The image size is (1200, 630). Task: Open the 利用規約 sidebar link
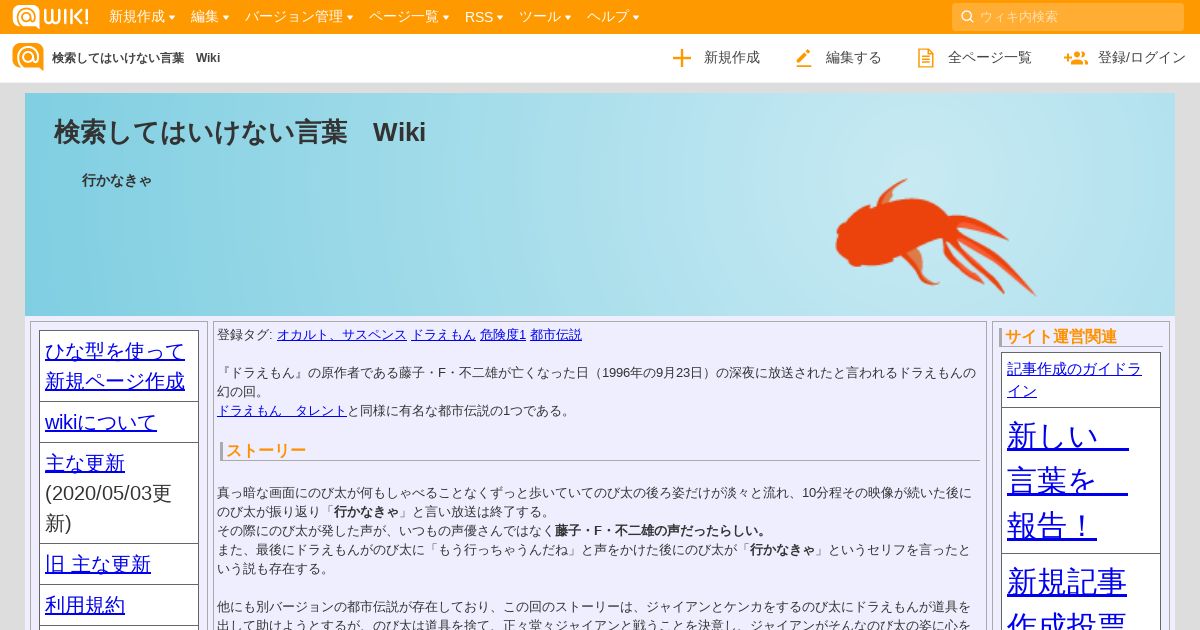(x=85, y=605)
